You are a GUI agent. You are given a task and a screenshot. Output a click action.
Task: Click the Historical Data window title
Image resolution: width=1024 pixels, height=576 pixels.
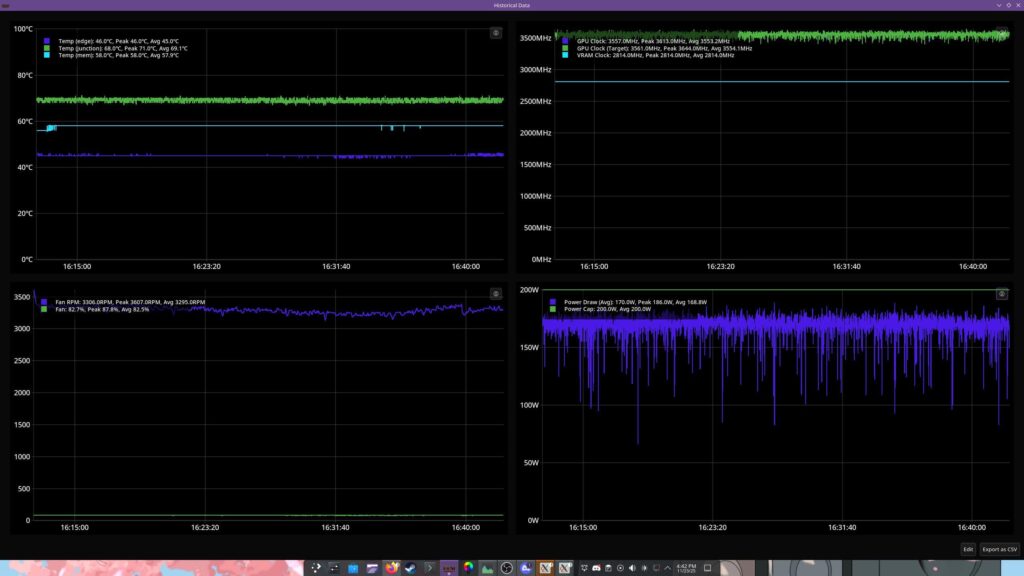(x=511, y=5)
